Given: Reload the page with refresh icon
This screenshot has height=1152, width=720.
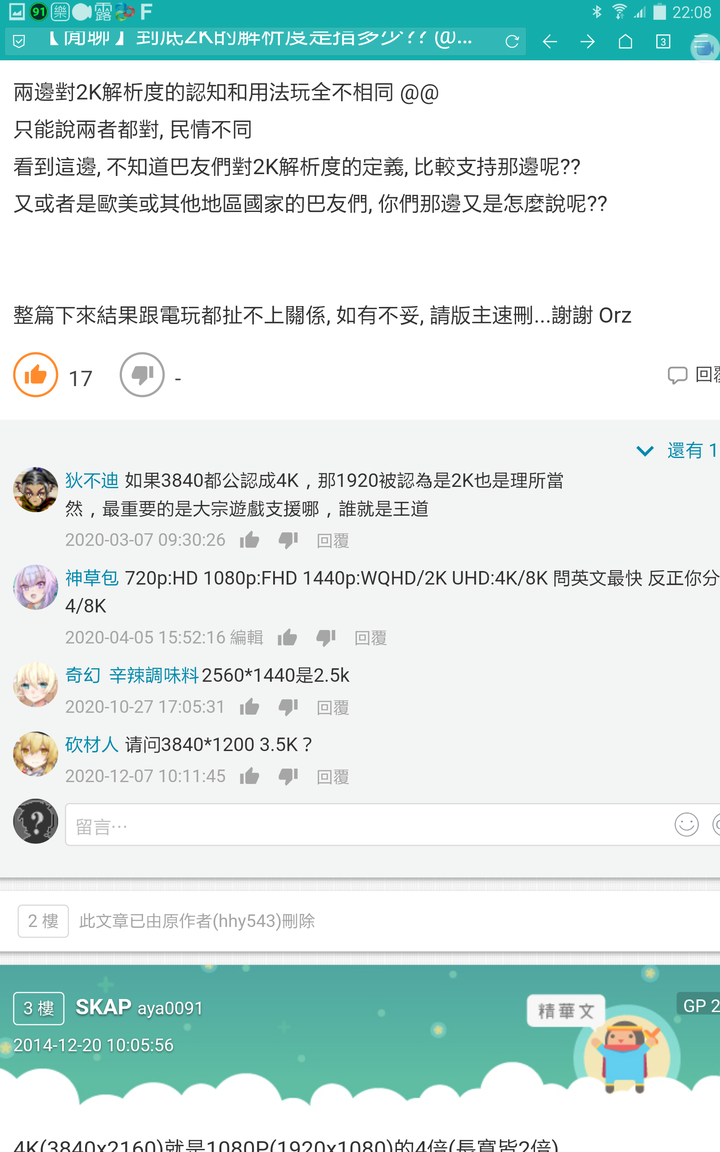Looking at the screenshot, I should pyautogui.click(x=512, y=41).
